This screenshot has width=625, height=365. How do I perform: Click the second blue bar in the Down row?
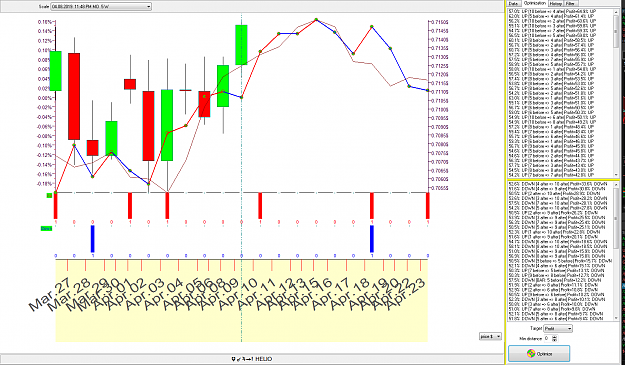pos(372,239)
